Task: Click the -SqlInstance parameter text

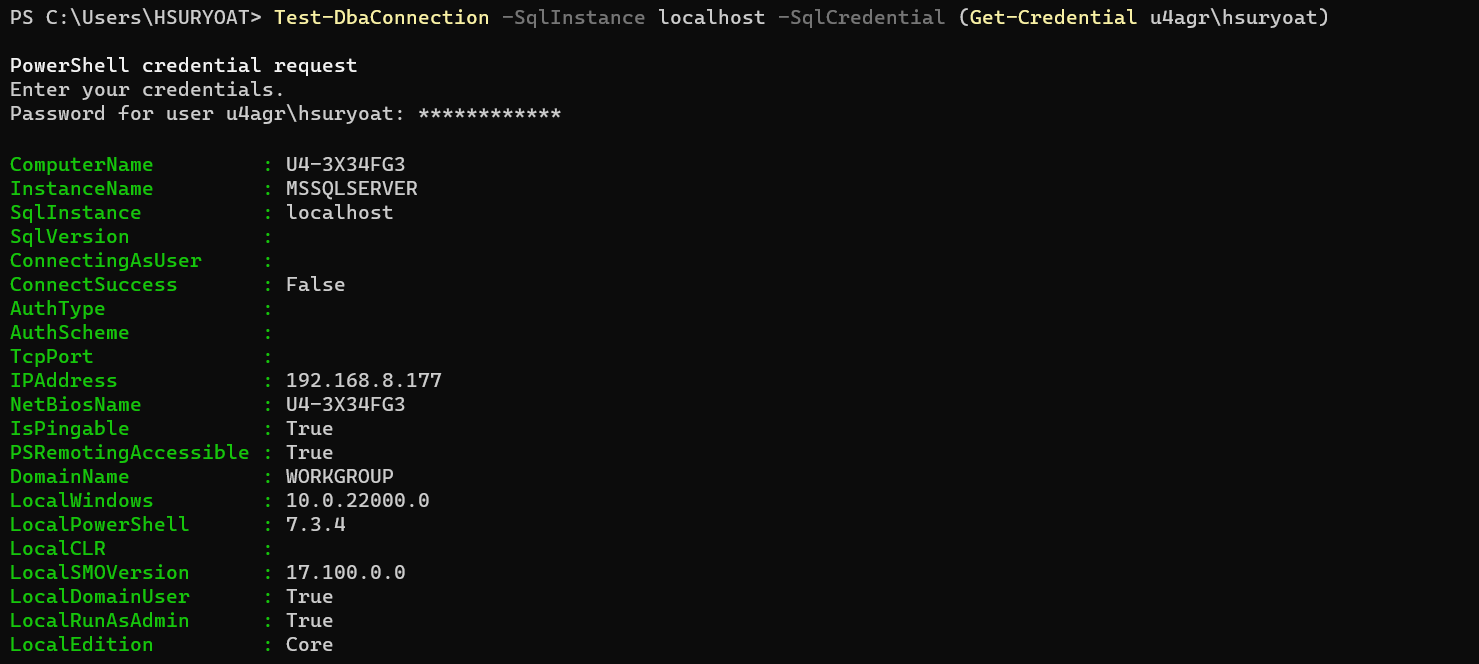Action: 574,17
